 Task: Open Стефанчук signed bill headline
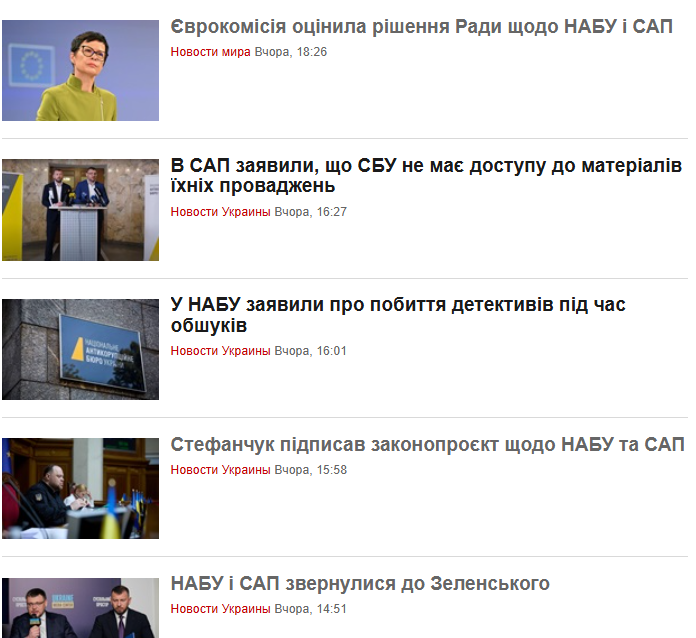click(x=427, y=444)
